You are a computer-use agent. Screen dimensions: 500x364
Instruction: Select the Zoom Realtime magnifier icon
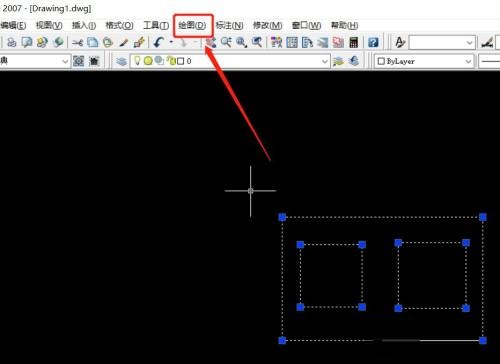[x=226, y=42]
